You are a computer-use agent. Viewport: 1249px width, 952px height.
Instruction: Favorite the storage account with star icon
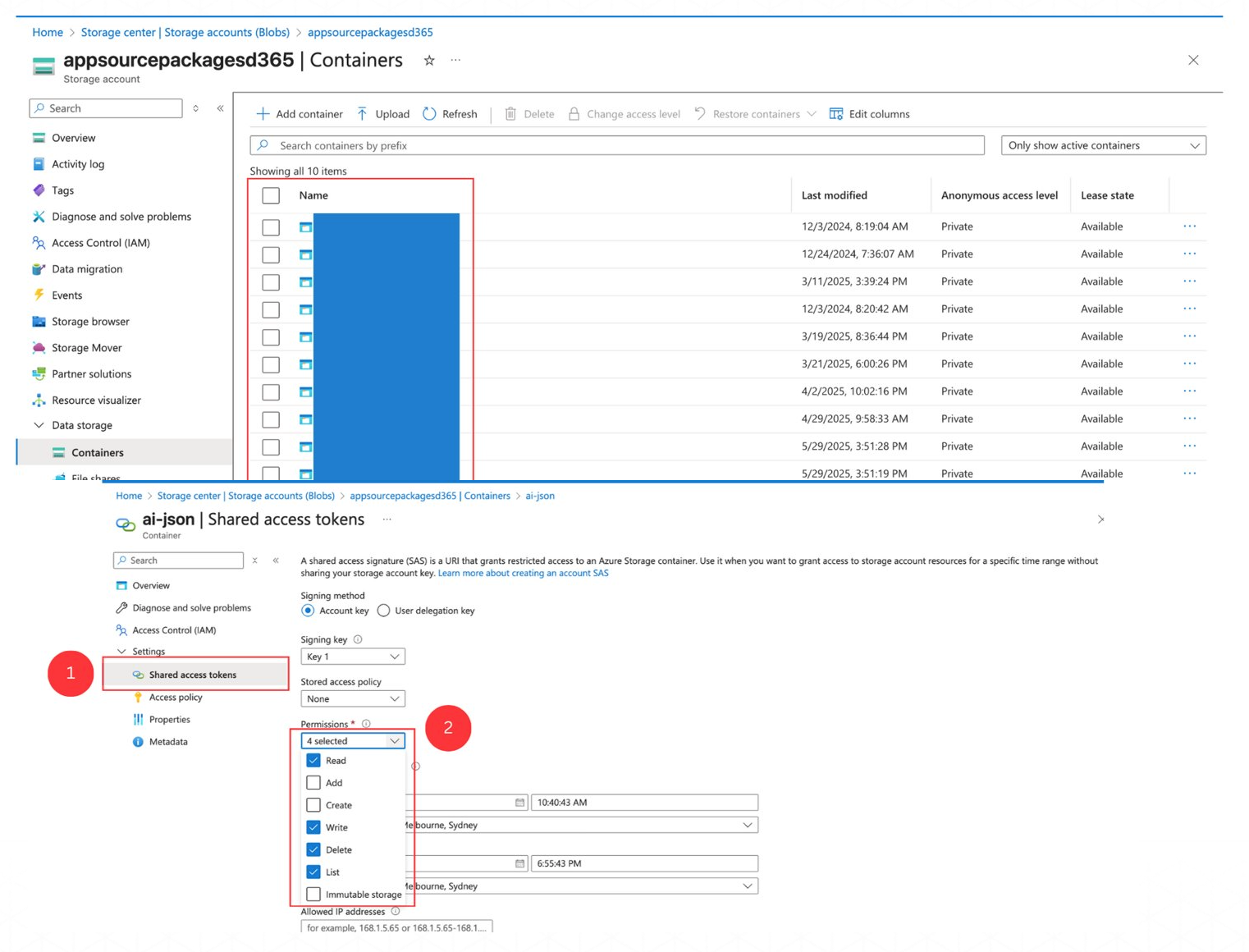[x=429, y=61]
